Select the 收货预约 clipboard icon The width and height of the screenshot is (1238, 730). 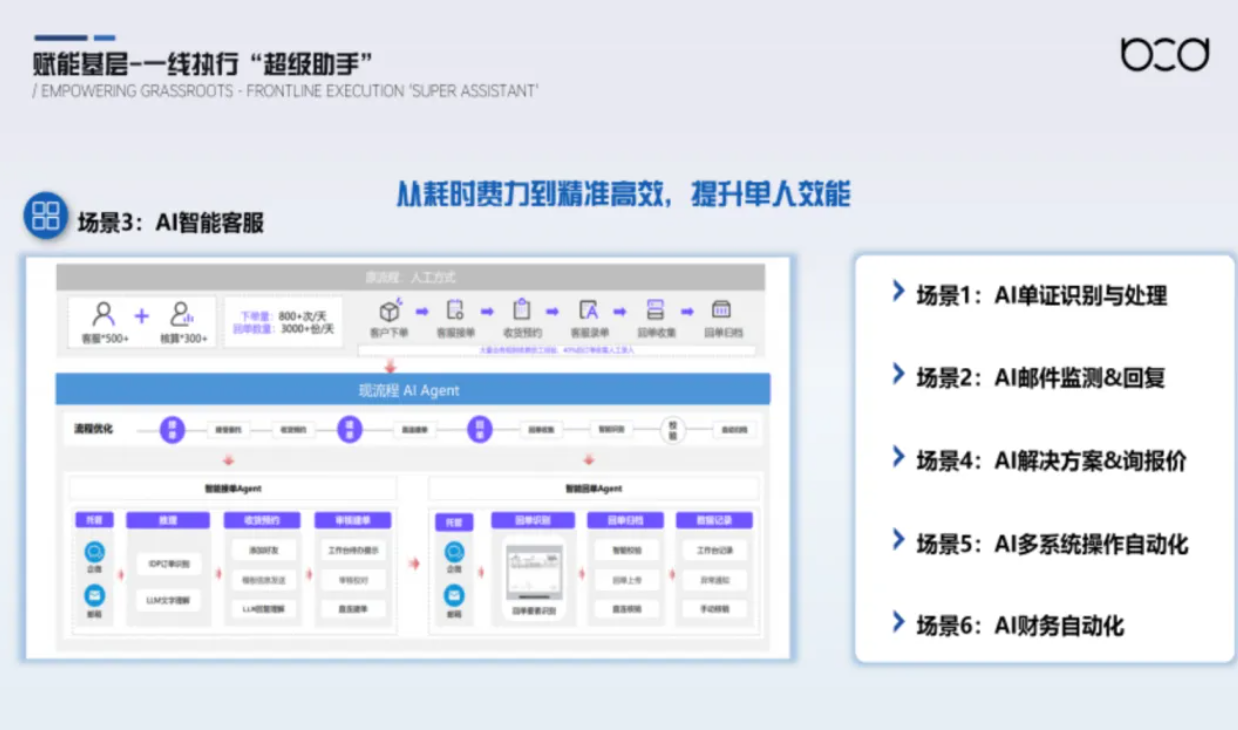[521, 310]
